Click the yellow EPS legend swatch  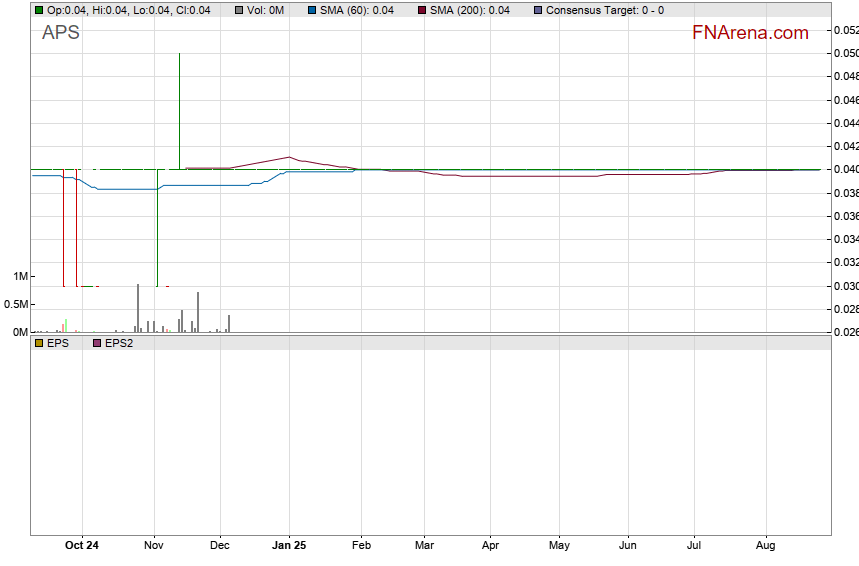click(x=39, y=343)
